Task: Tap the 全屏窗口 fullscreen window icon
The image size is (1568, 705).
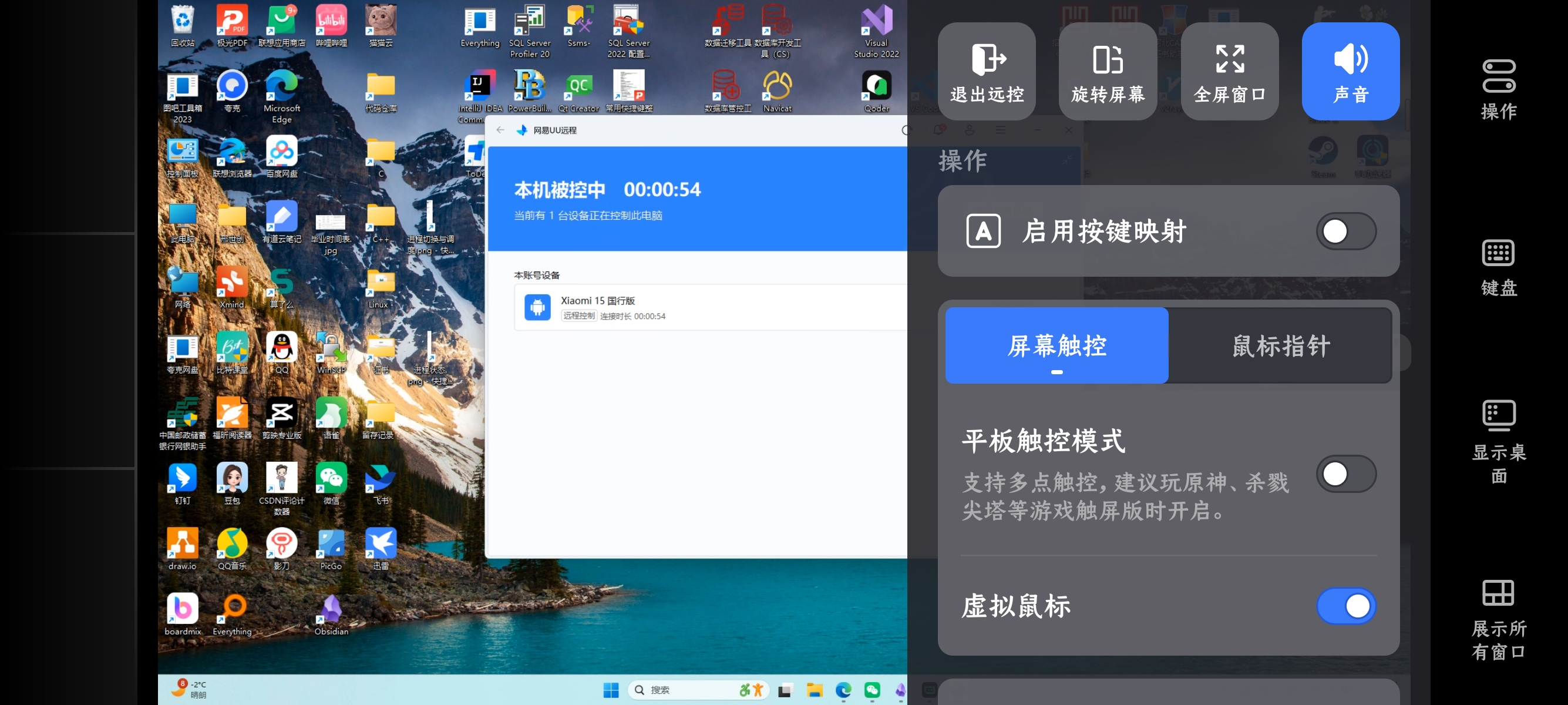Action: pos(1229,71)
